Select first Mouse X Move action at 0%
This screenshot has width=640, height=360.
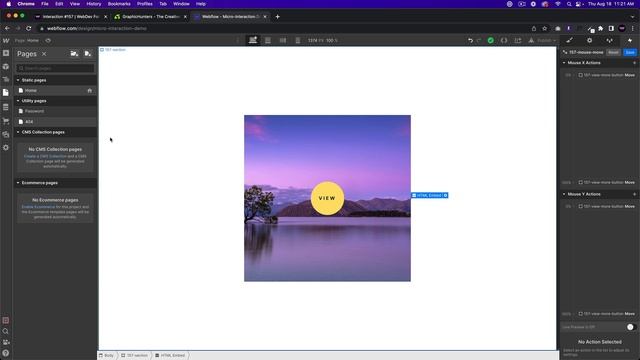tap(607, 75)
